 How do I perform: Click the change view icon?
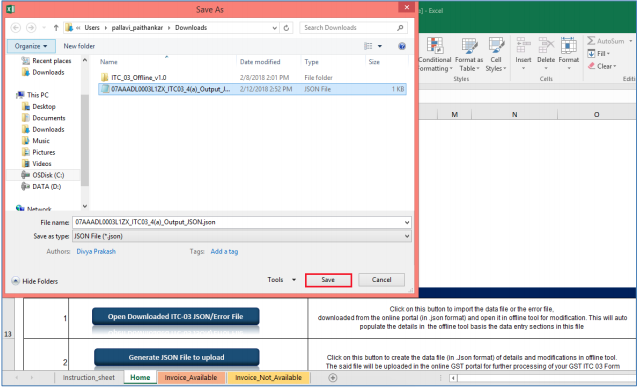[x=368, y=46]
